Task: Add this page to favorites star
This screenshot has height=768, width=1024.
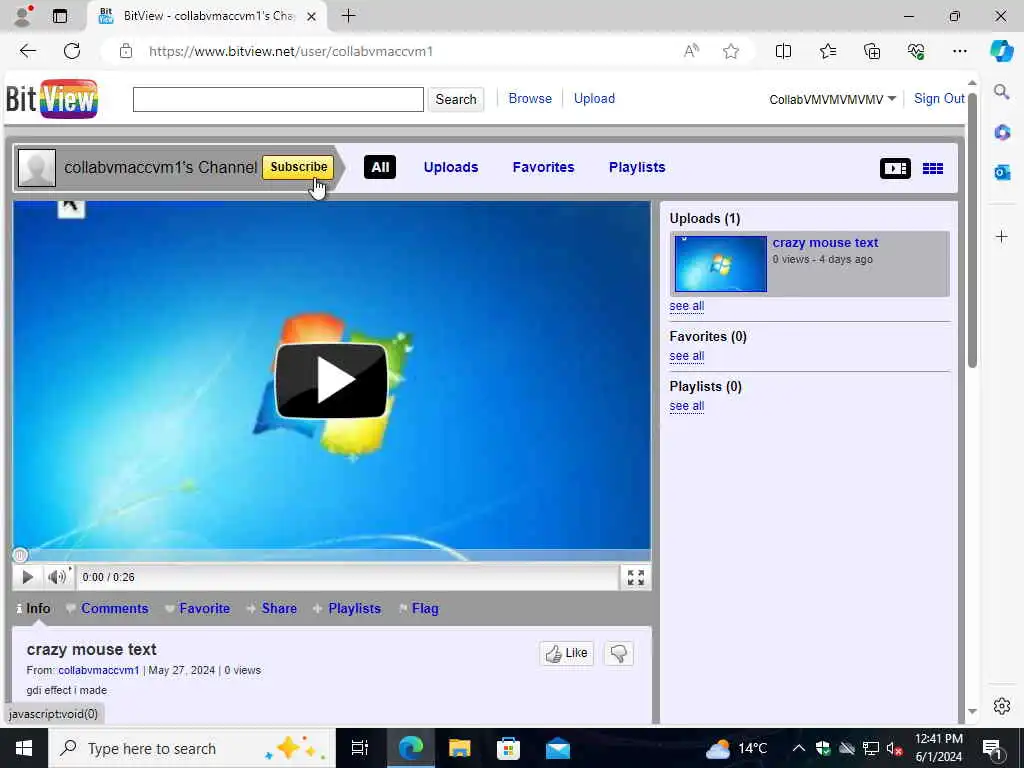Action: [x=731, y=51]
